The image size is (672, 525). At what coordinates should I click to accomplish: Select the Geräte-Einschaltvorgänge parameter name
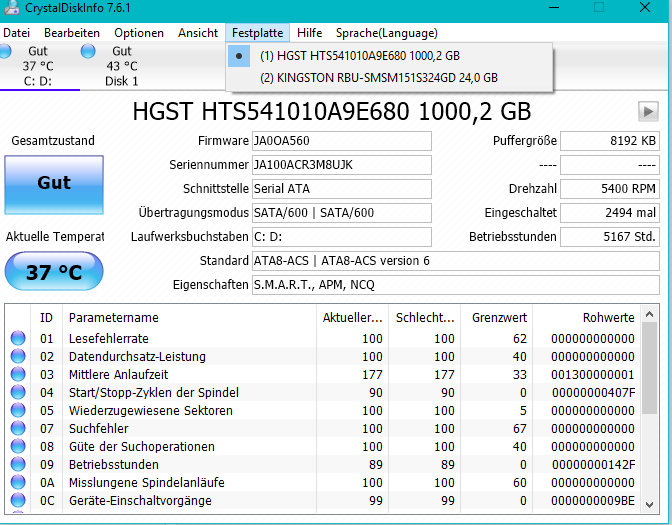[140, 501]
